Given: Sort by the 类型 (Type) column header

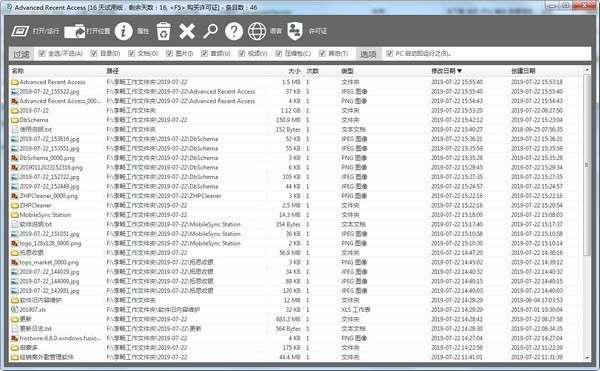Looking at the screenshot, I should (x=347, y=71).
